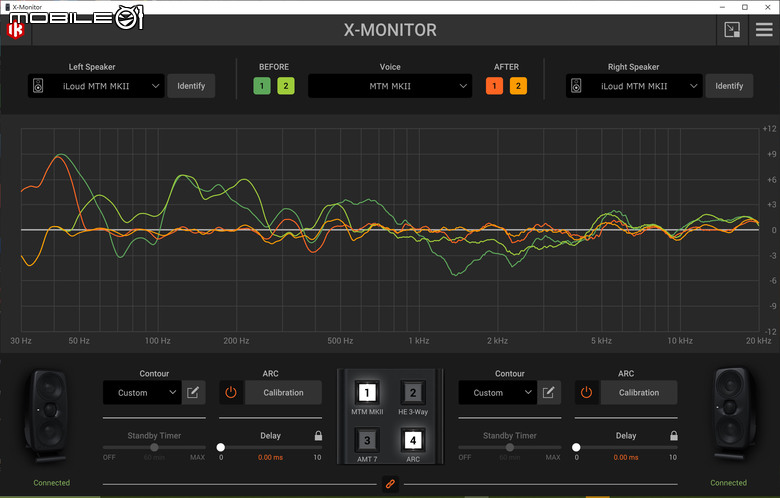Open the Voice MTM MKII dropdown
Screen dimensions: 780x498
(x=390, y=86)
